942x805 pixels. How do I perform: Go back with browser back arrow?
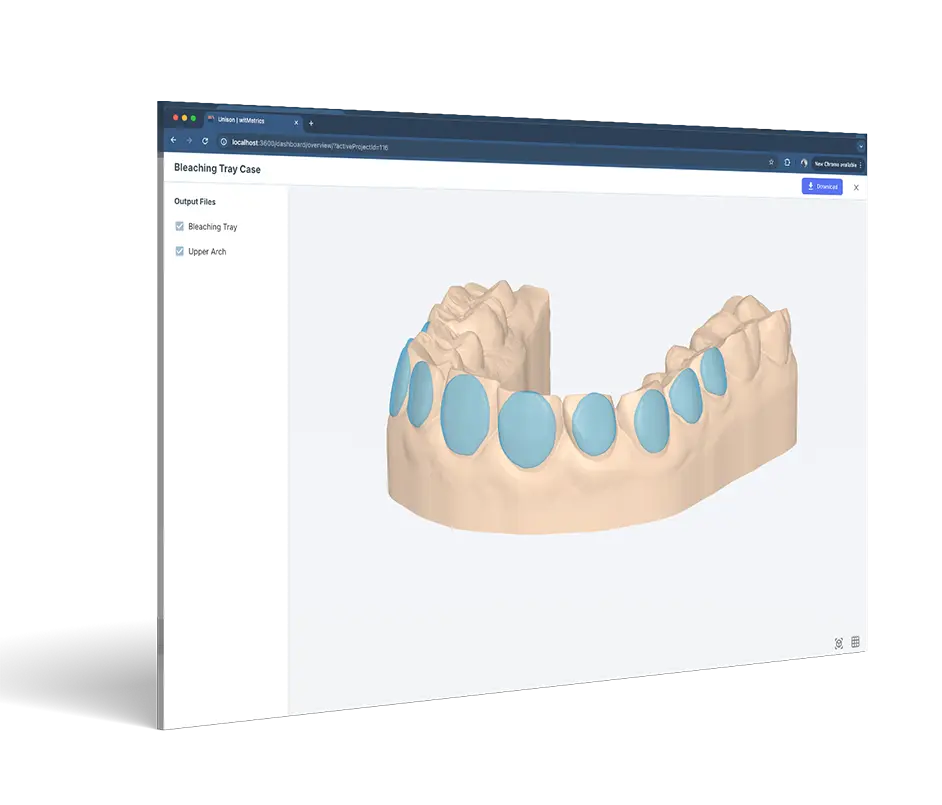tap(174, 140)
